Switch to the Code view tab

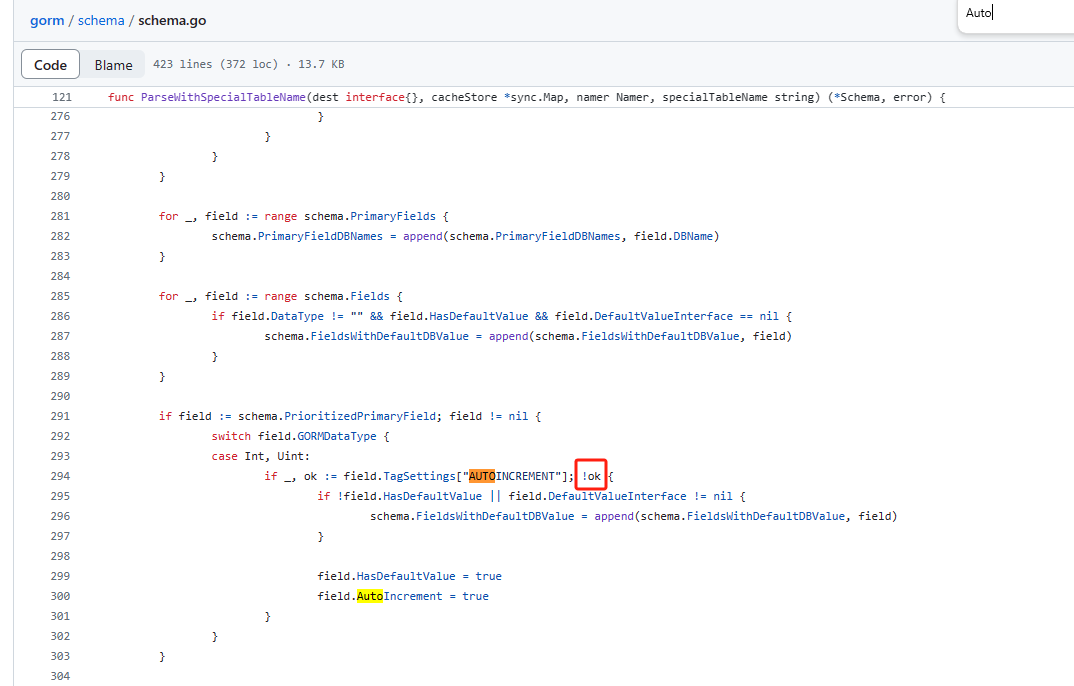coord(50,65)
